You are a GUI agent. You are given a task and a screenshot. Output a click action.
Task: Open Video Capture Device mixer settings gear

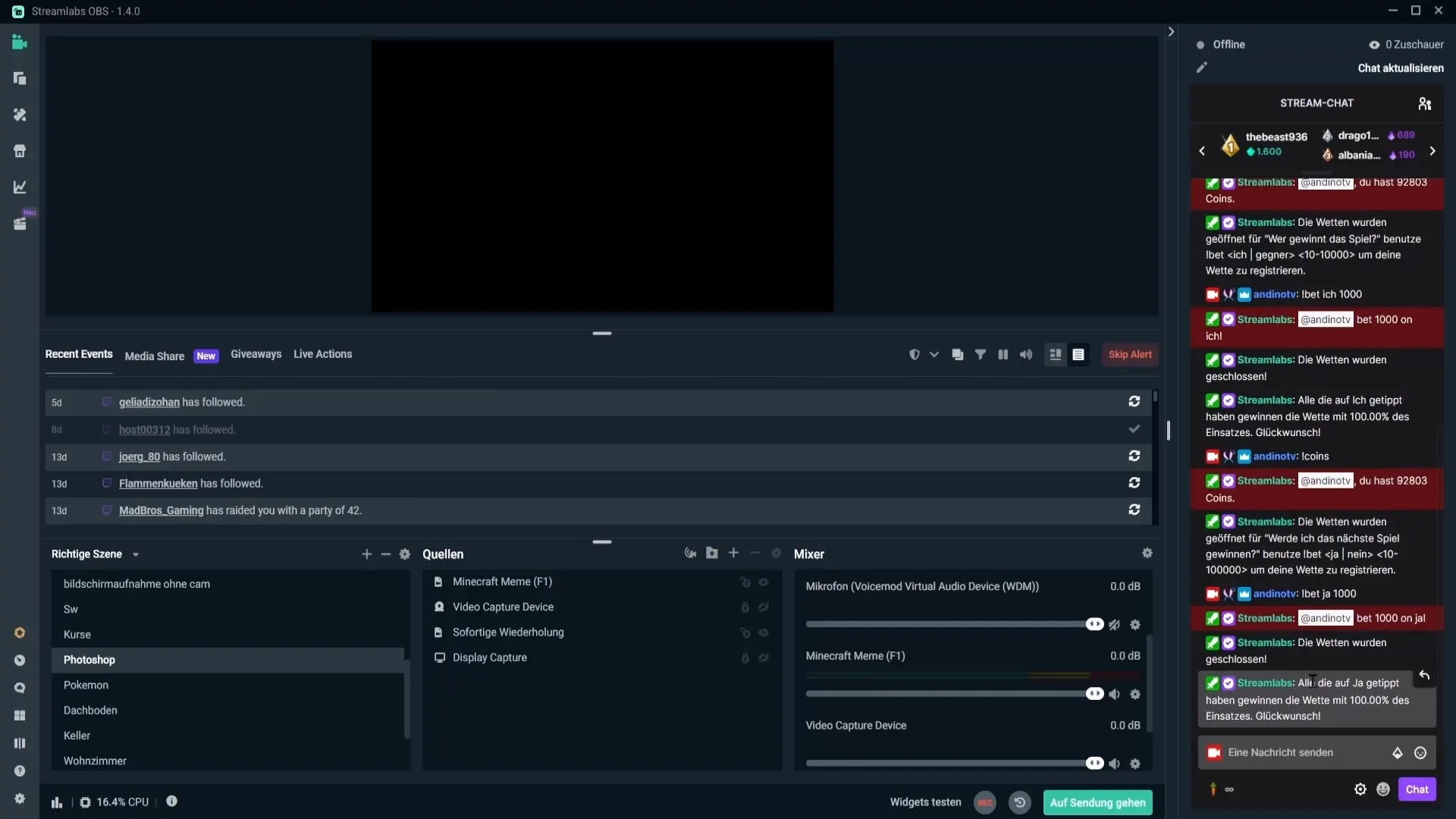tap(1135, 764)
